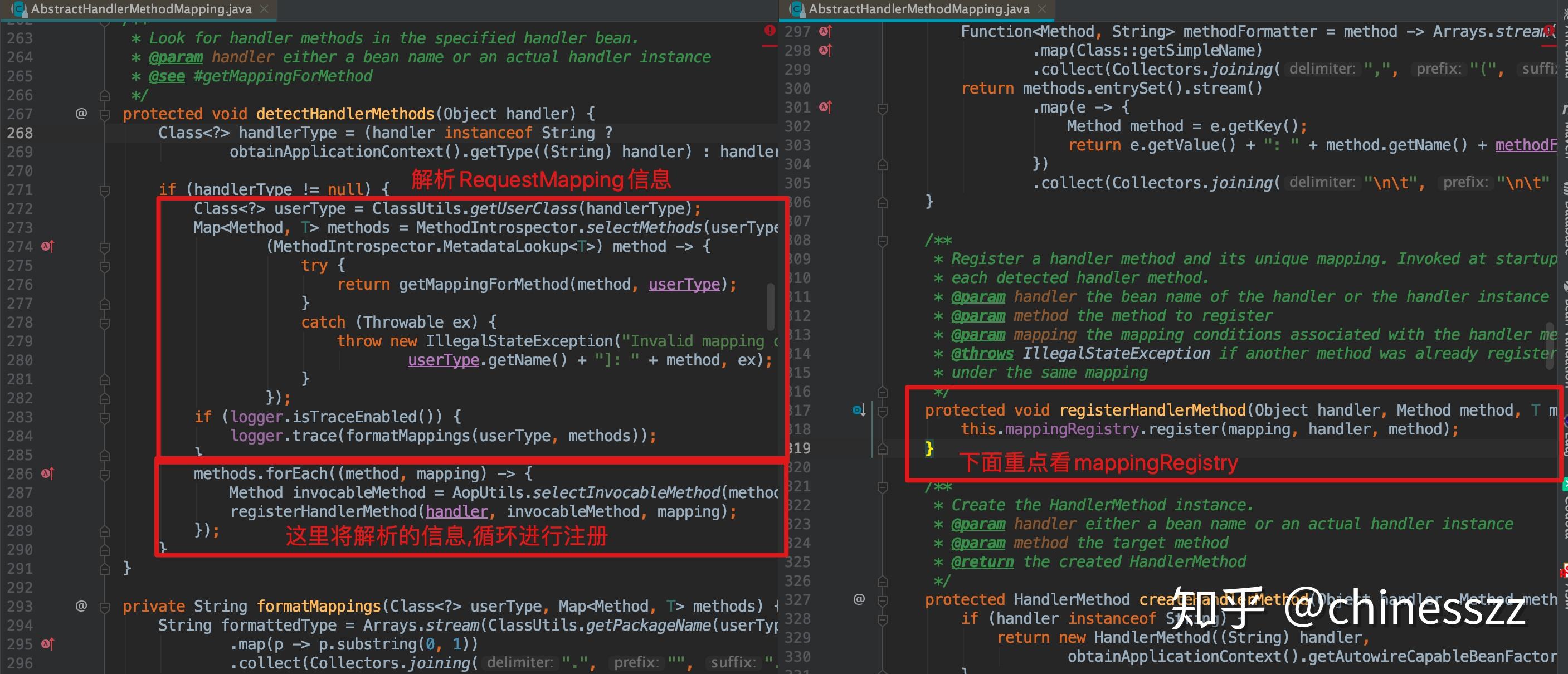Click the @ gutter icon beside detectHandlerMethods

(x=81, y=113)
